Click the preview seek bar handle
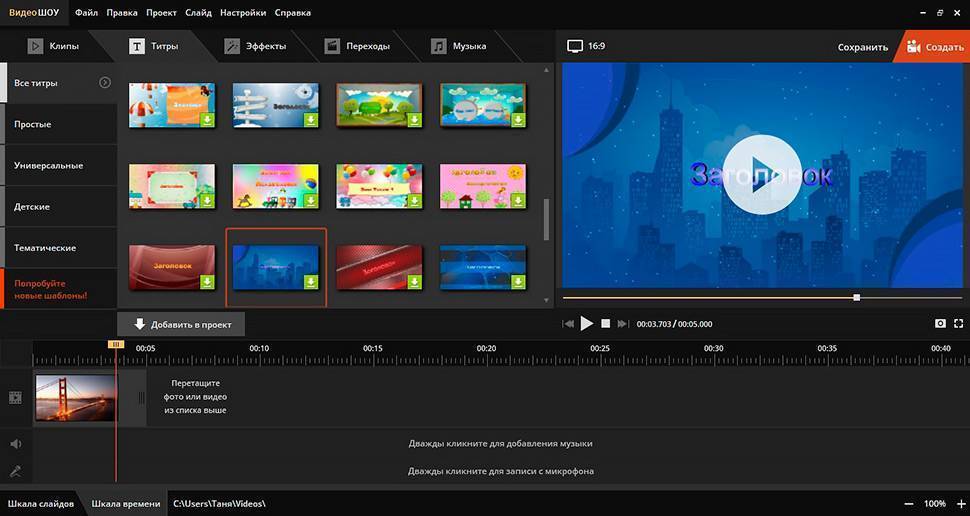This screenshot has width=970, height=516. pos(856,298)
